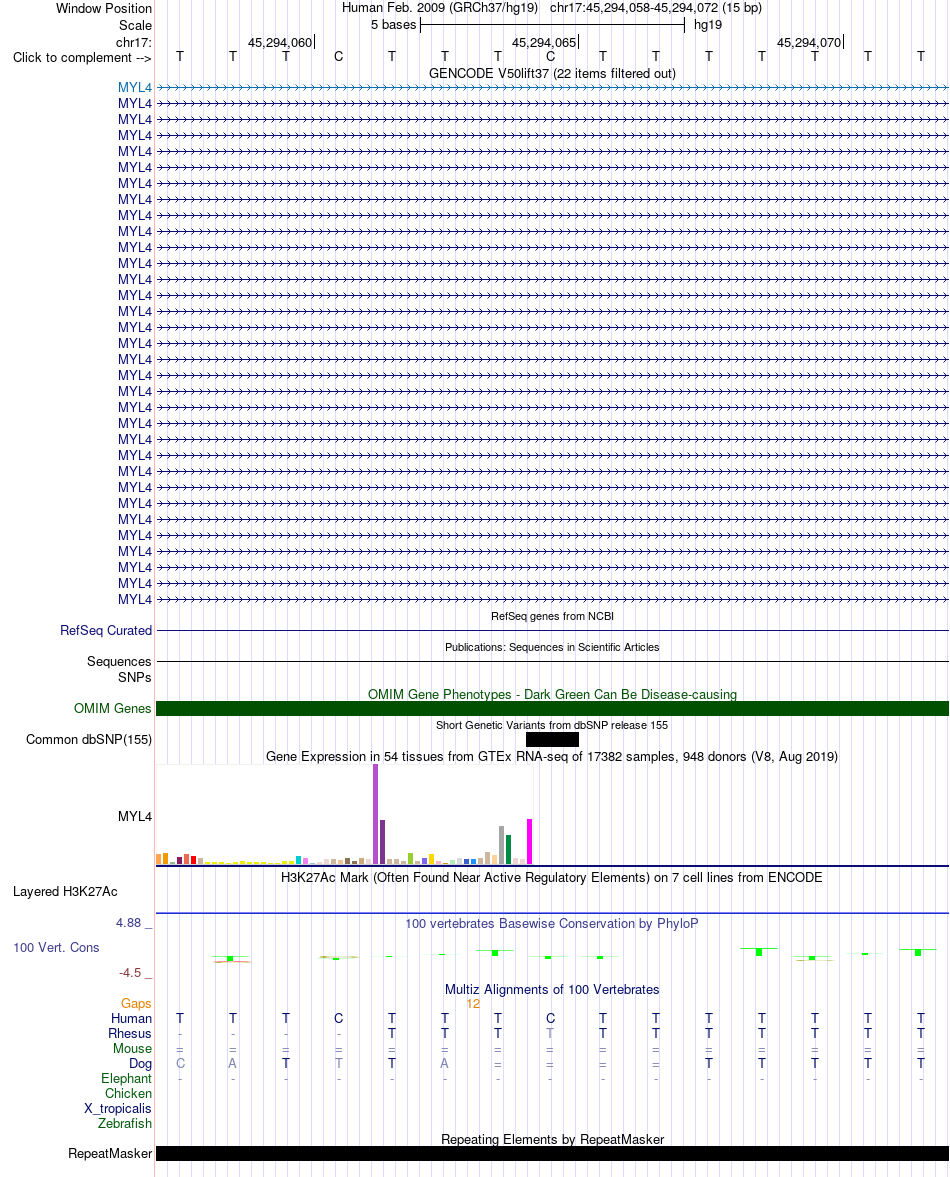Click the Zebrafish alignment row label
Viewport: 950px width, 1177px height.
click(125, 1124)
